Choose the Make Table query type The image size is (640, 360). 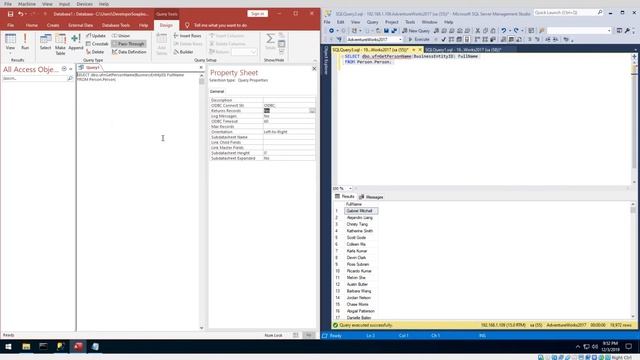coord(60,44)
